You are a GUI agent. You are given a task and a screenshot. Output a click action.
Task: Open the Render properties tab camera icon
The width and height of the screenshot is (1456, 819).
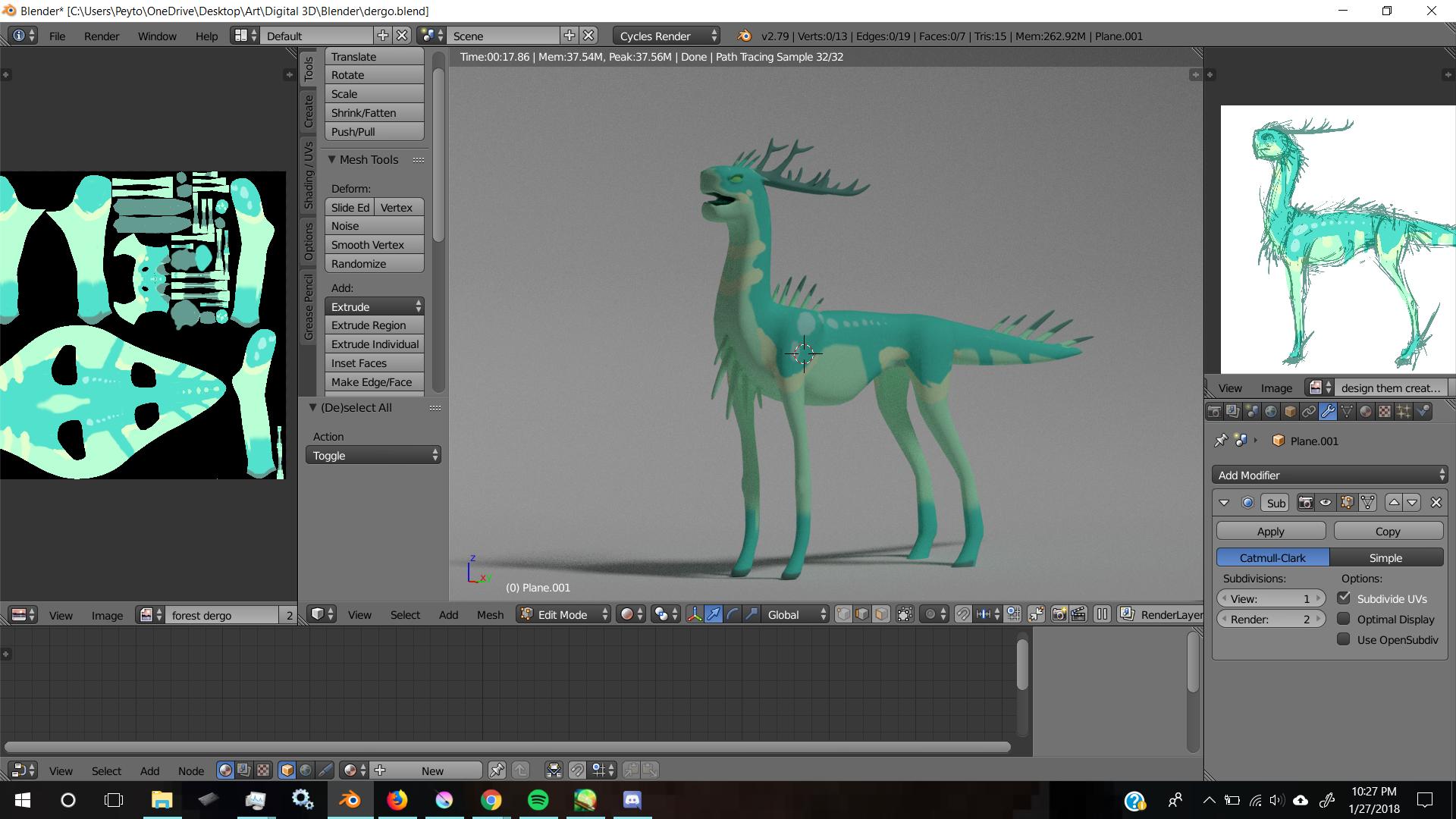pos(1214,411)
